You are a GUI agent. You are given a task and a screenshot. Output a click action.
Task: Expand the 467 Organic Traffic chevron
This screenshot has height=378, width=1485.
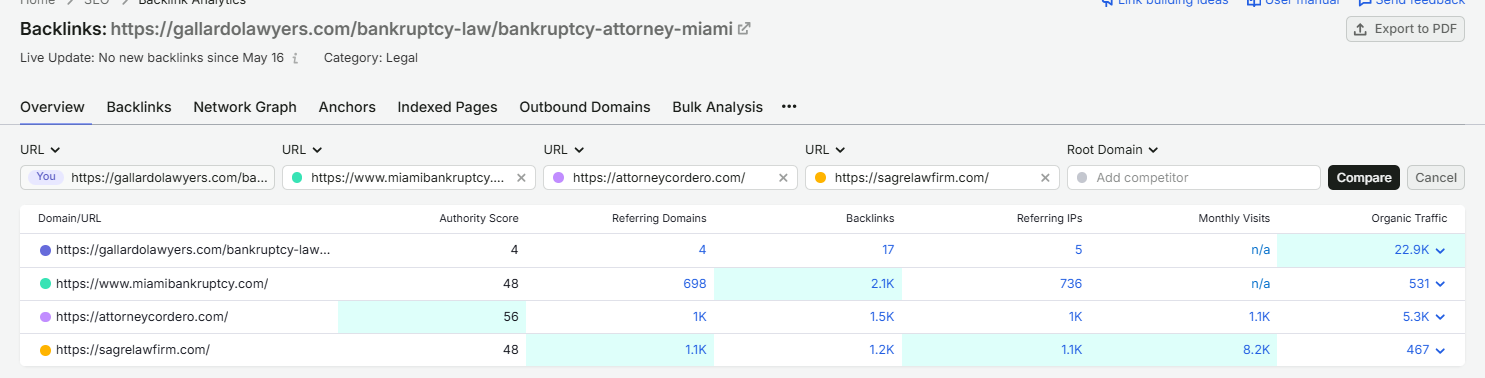(1441, 350)
